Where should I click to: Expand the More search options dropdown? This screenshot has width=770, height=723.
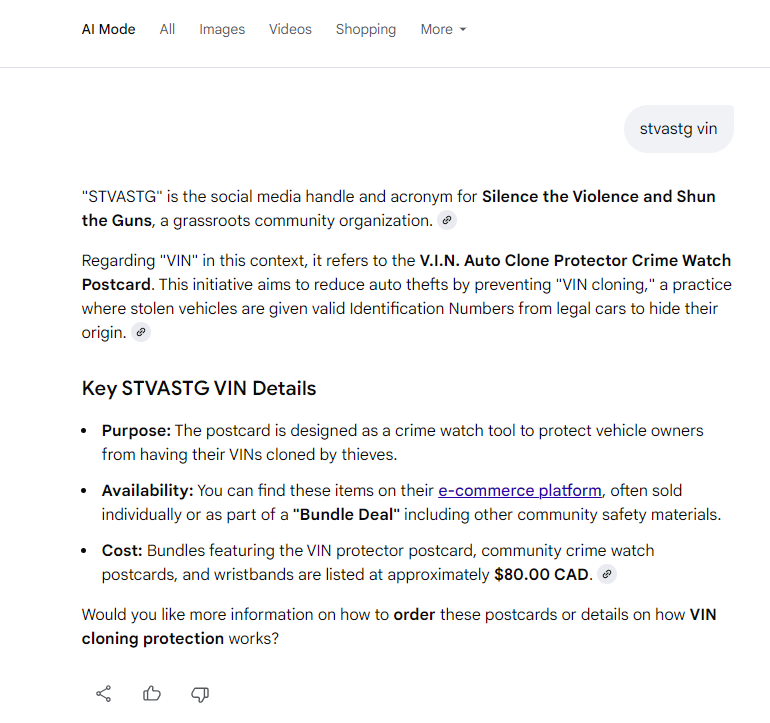pyautogui.click(x=443, y=29)
